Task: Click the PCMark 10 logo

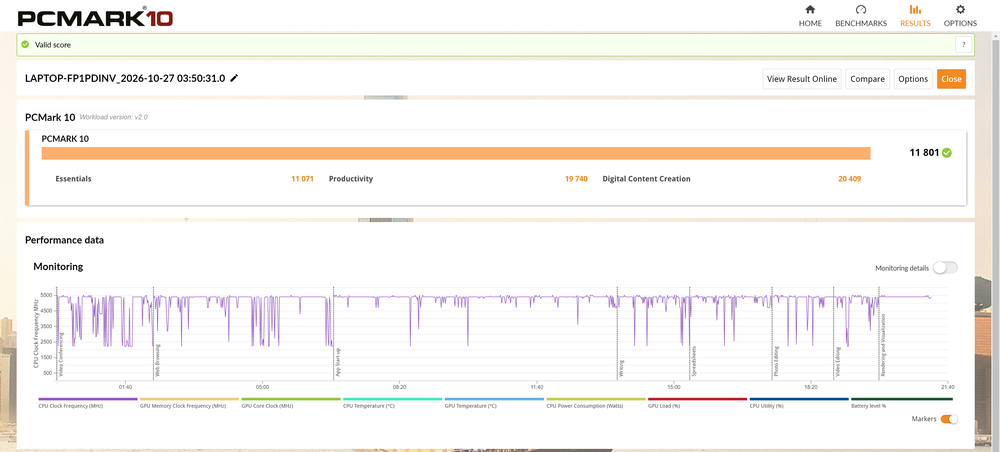Action: pyautogui.click(x=95, y=17)
